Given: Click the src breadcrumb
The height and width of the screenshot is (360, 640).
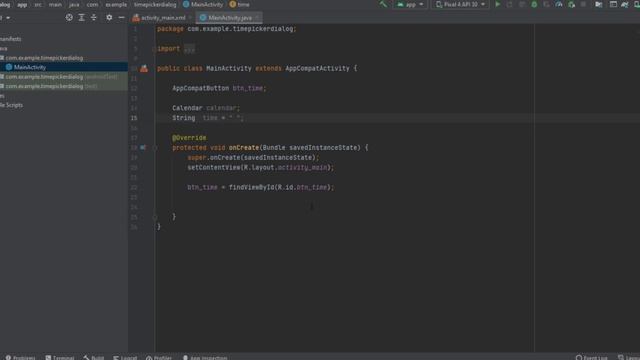Looking at the screenshot, I should point(38,4).
